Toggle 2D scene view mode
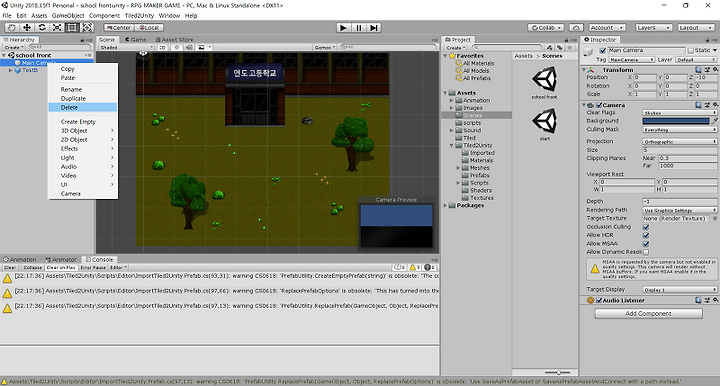720x386 pixels. pyautogui.click(x=162, y=47)
